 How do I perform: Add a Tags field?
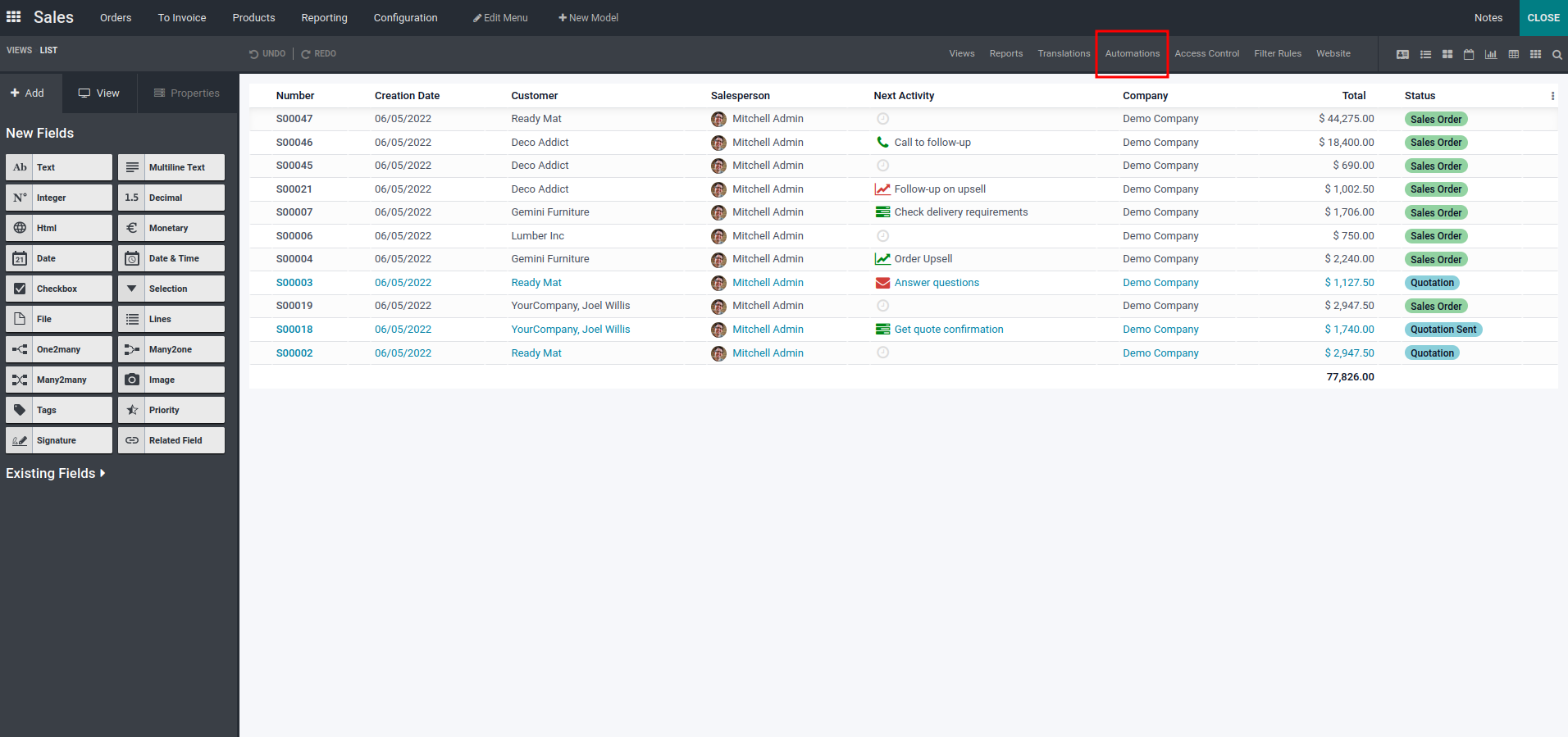point(59,410)
